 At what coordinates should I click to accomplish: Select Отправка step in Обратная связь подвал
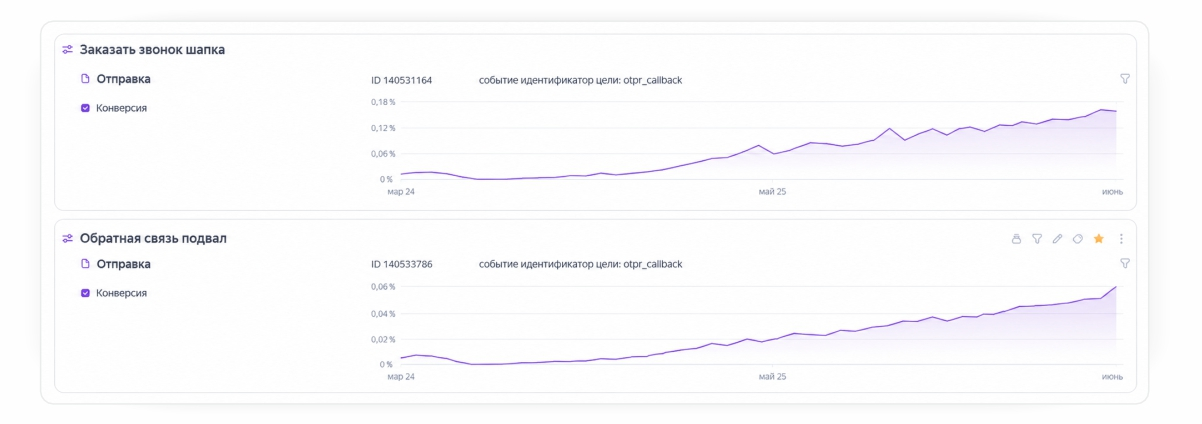pos(123,264)
